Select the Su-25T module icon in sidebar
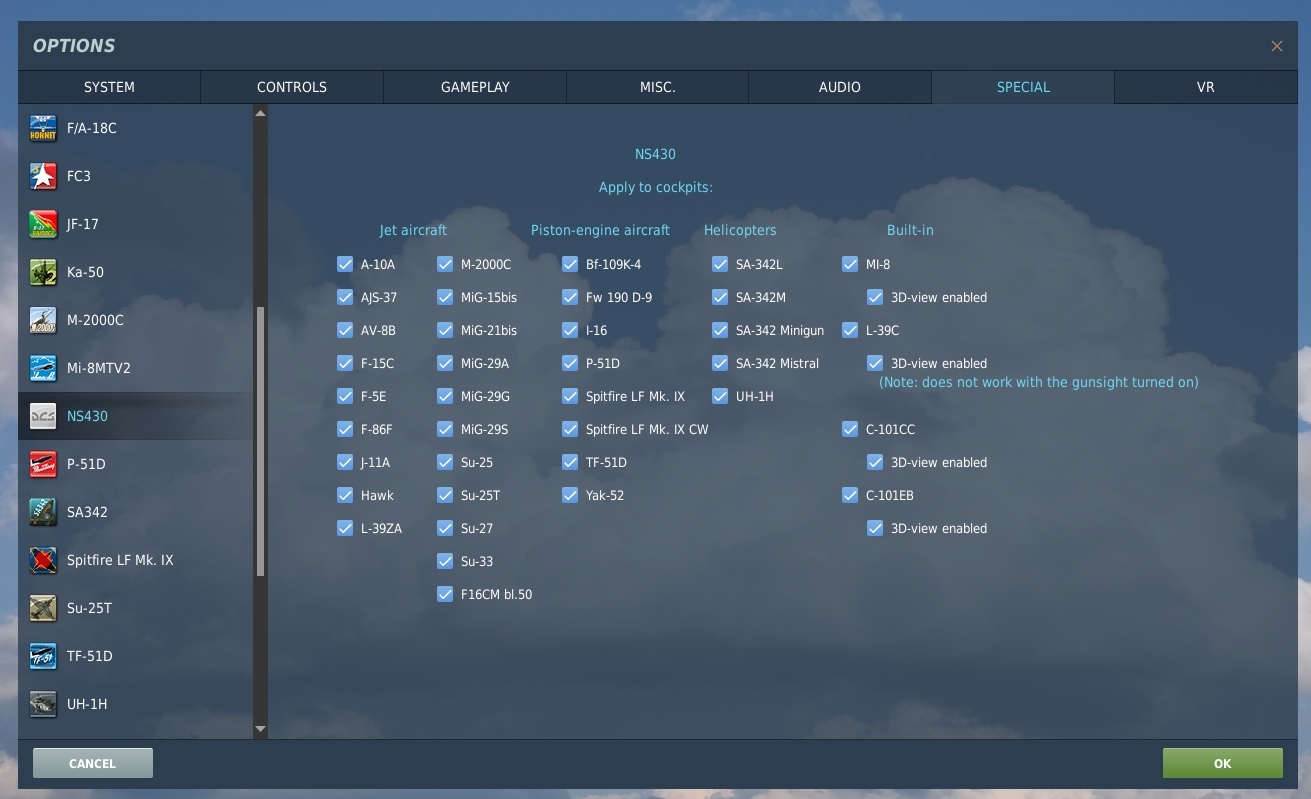The height and width of the screenshot is (799, 1311). (x=43, y=608)
